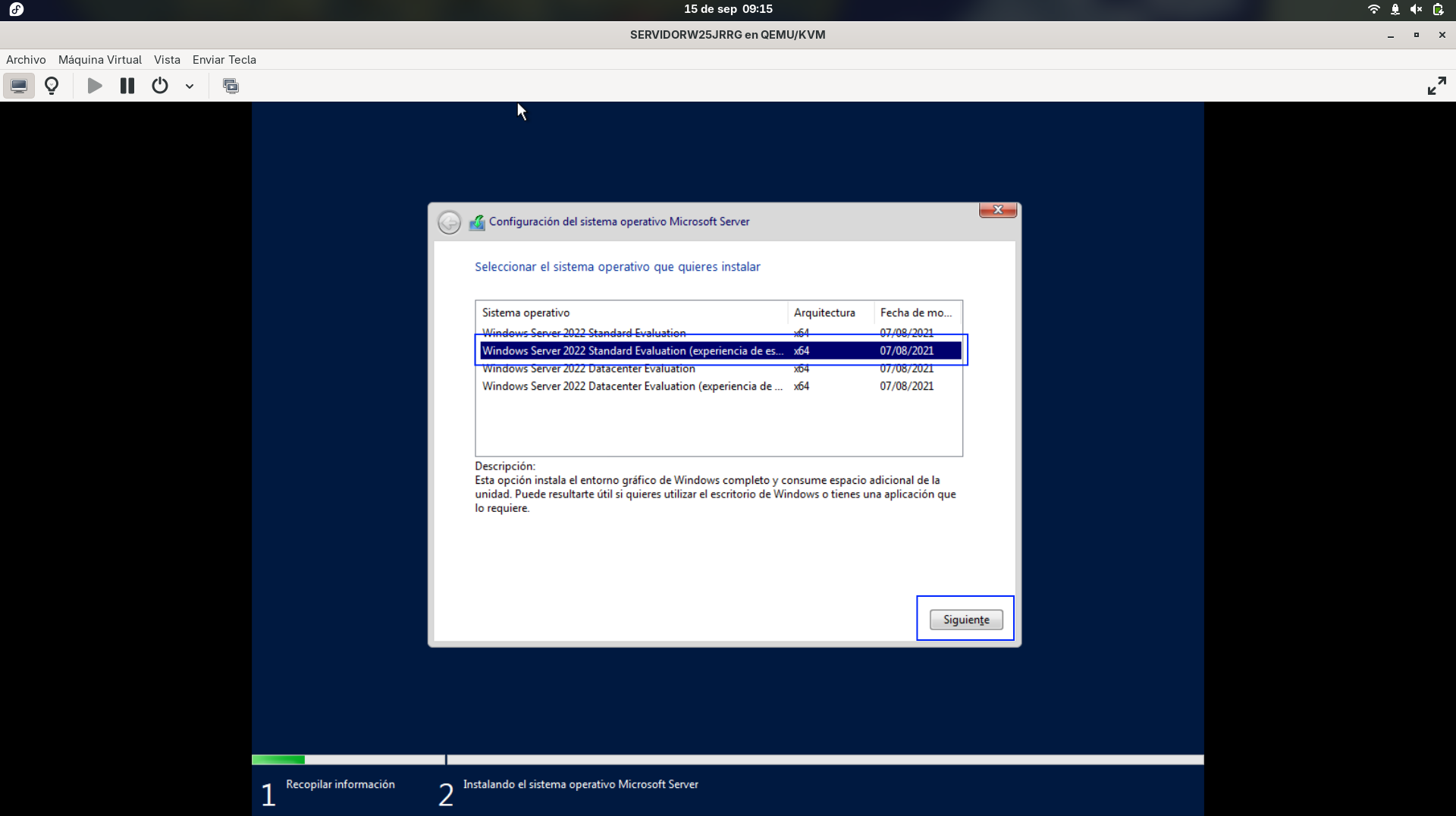
Task: Select Standard Evaluation (experiencia de es...) row
Action: 720,350
